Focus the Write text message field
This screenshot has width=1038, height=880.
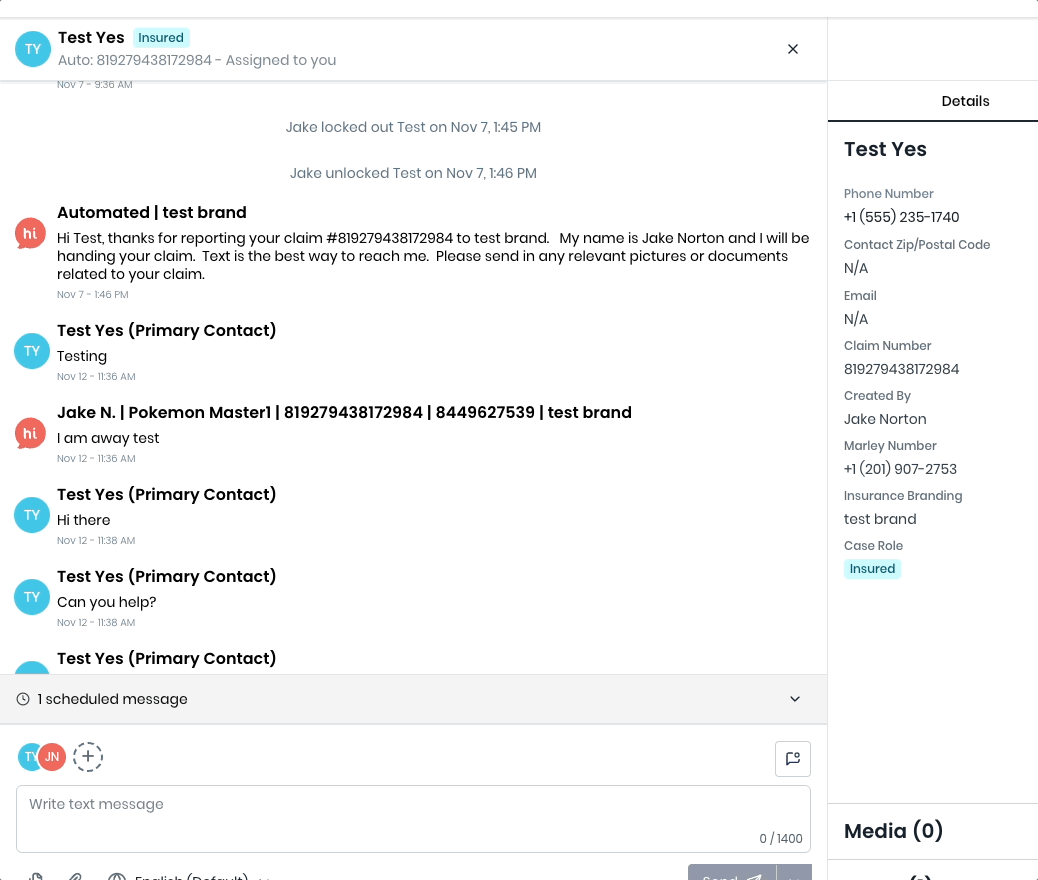[x=413, y=819]
